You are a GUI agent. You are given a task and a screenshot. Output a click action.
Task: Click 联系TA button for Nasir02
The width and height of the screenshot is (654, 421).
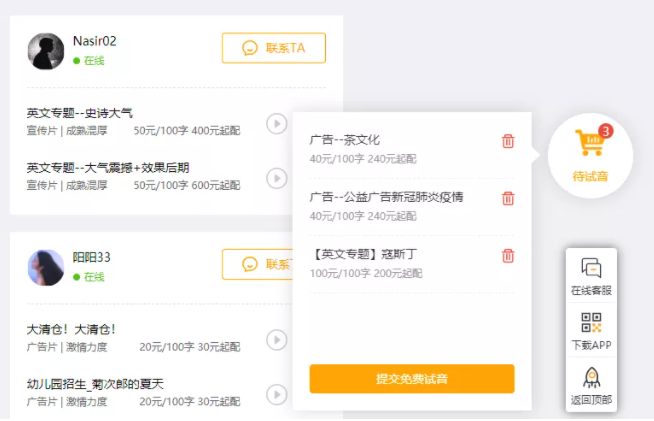click(273, 48)
